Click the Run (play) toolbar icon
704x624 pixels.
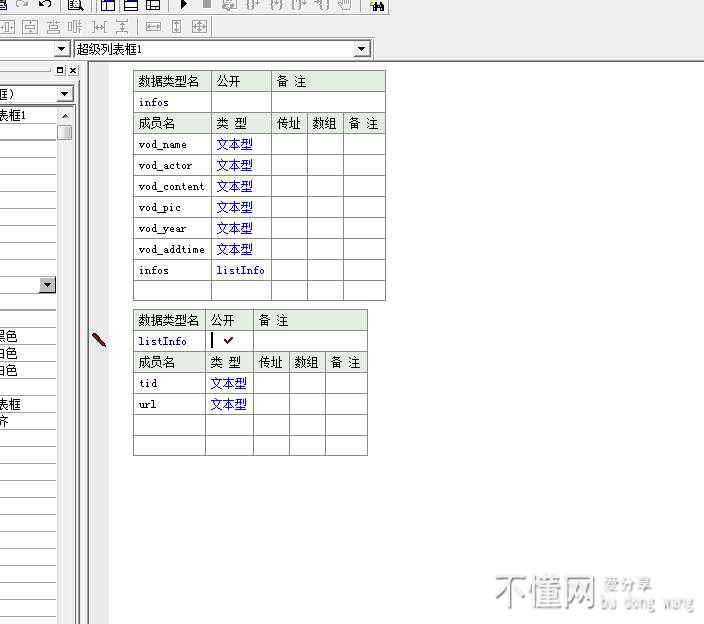[183, 5]
